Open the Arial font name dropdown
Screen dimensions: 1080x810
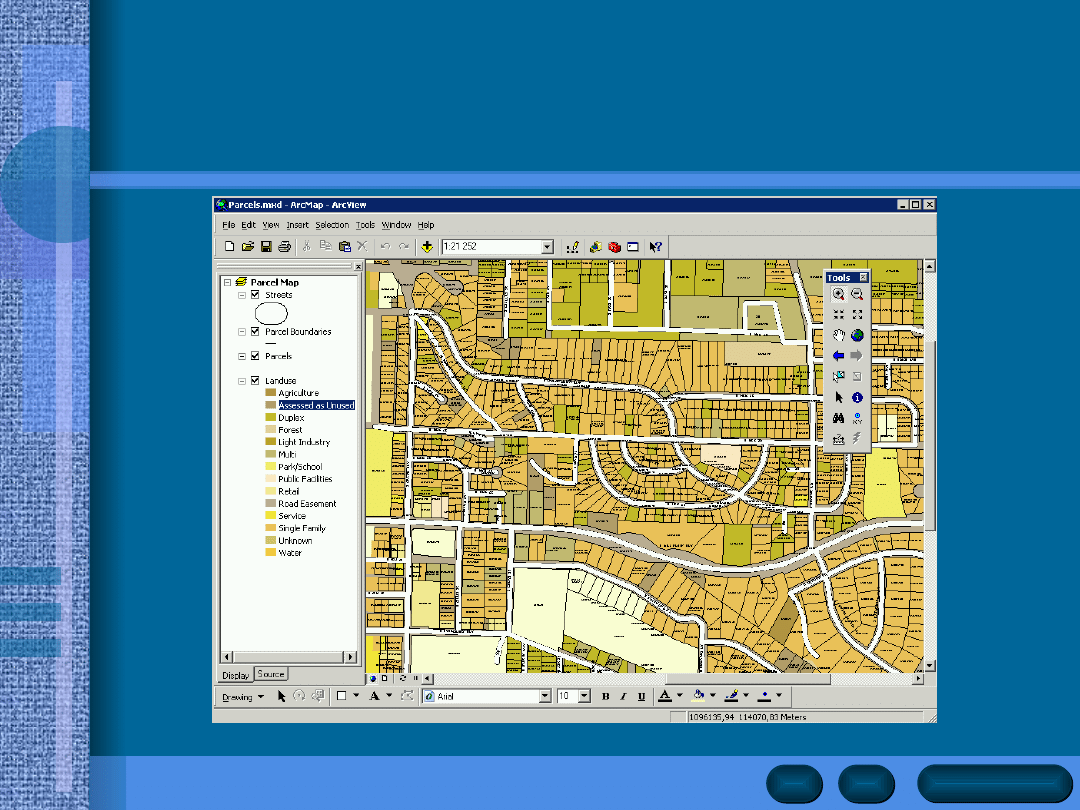545,696
